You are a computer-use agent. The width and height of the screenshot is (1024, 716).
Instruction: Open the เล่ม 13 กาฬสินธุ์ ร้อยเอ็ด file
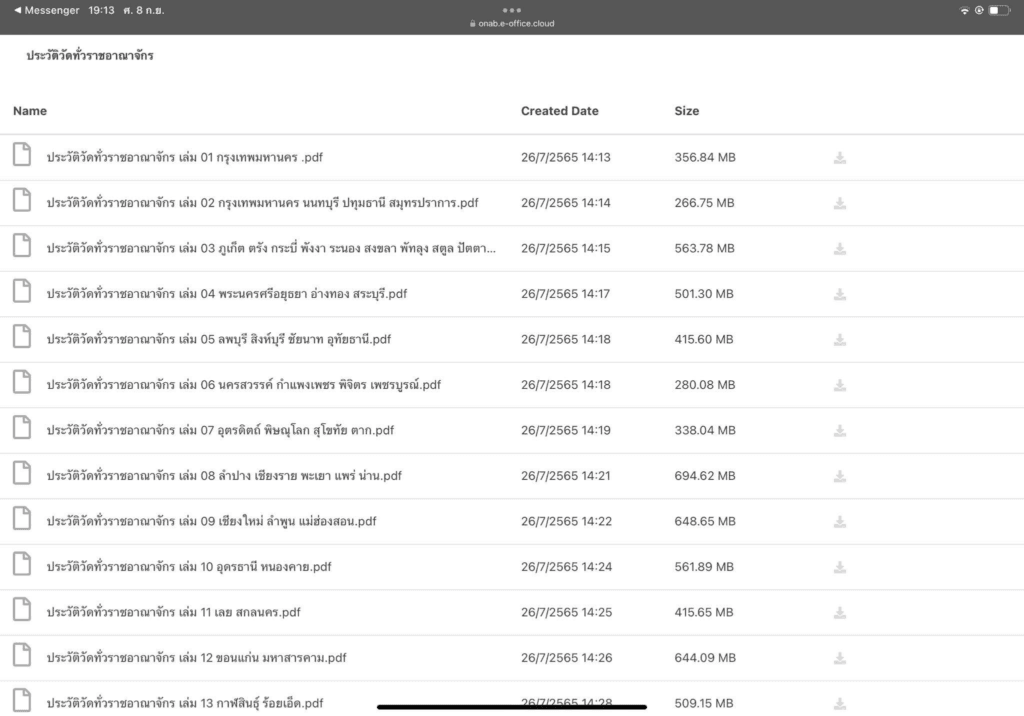coord(185,703)
